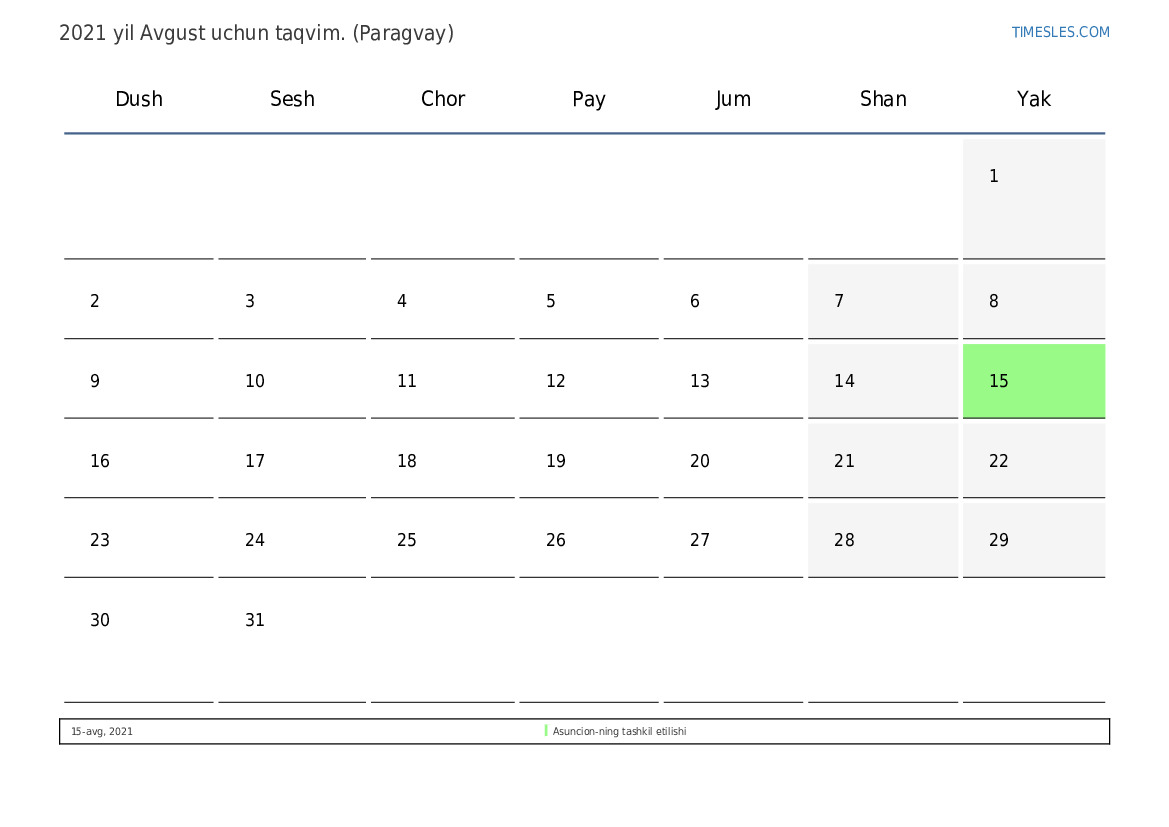Open the TIMESLES.COM link

click(1060, 32)
